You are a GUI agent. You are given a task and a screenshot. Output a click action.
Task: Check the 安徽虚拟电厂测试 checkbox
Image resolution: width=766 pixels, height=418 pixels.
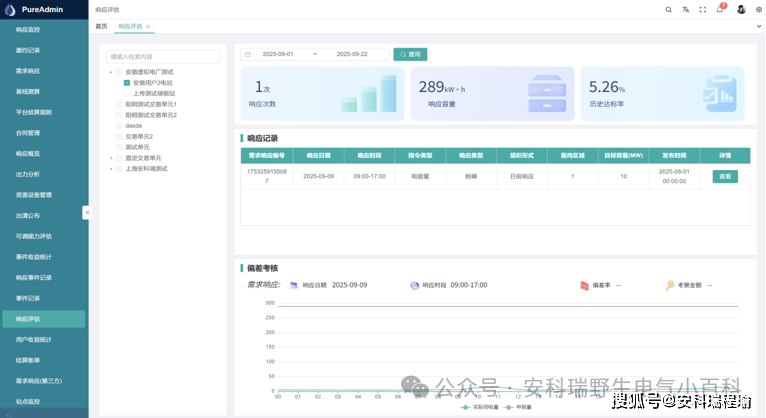119,72
